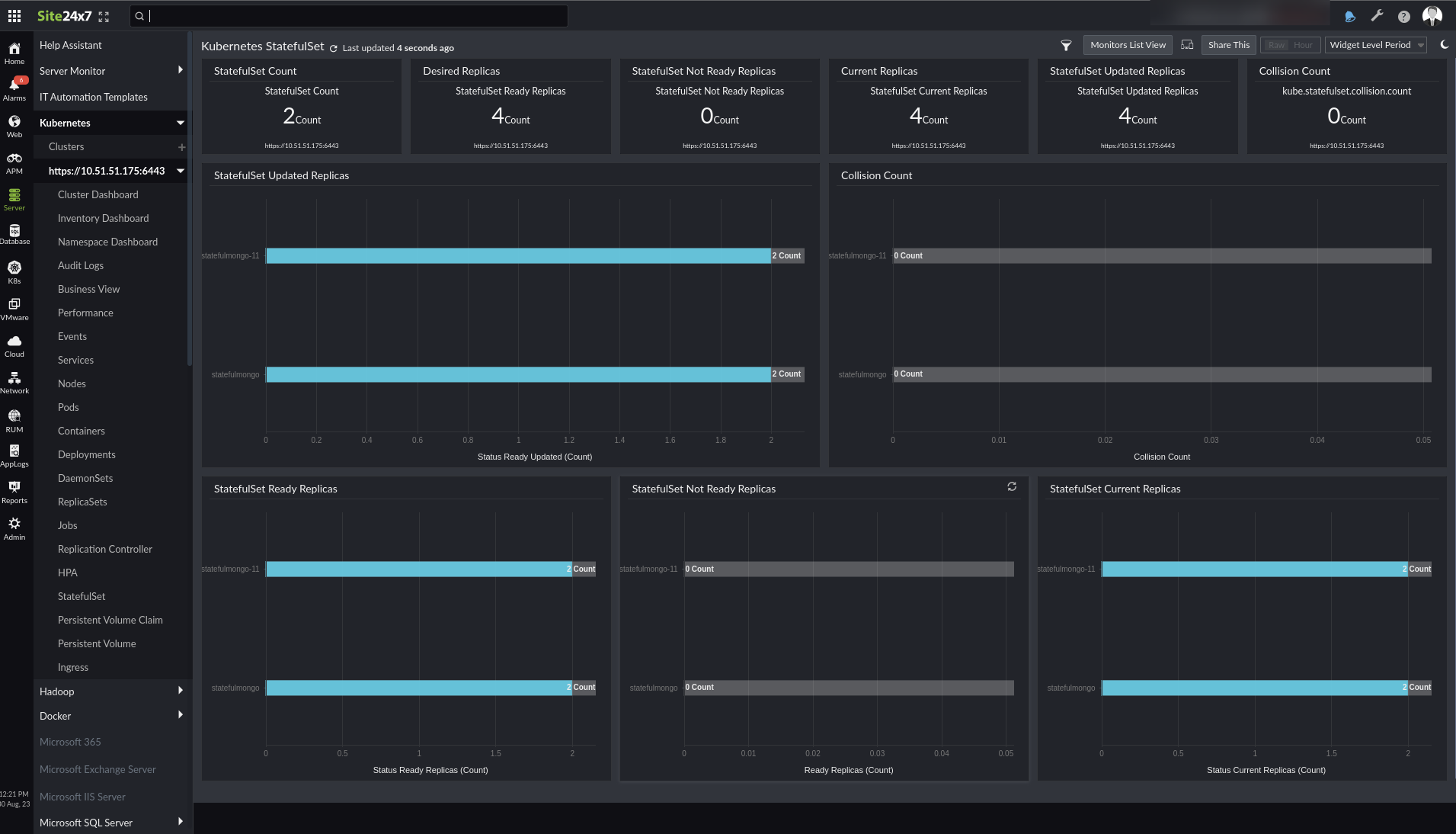Open the RUM section from sidebar
Viewport: 1456px width, 834px height.
(x=14, y=420)
